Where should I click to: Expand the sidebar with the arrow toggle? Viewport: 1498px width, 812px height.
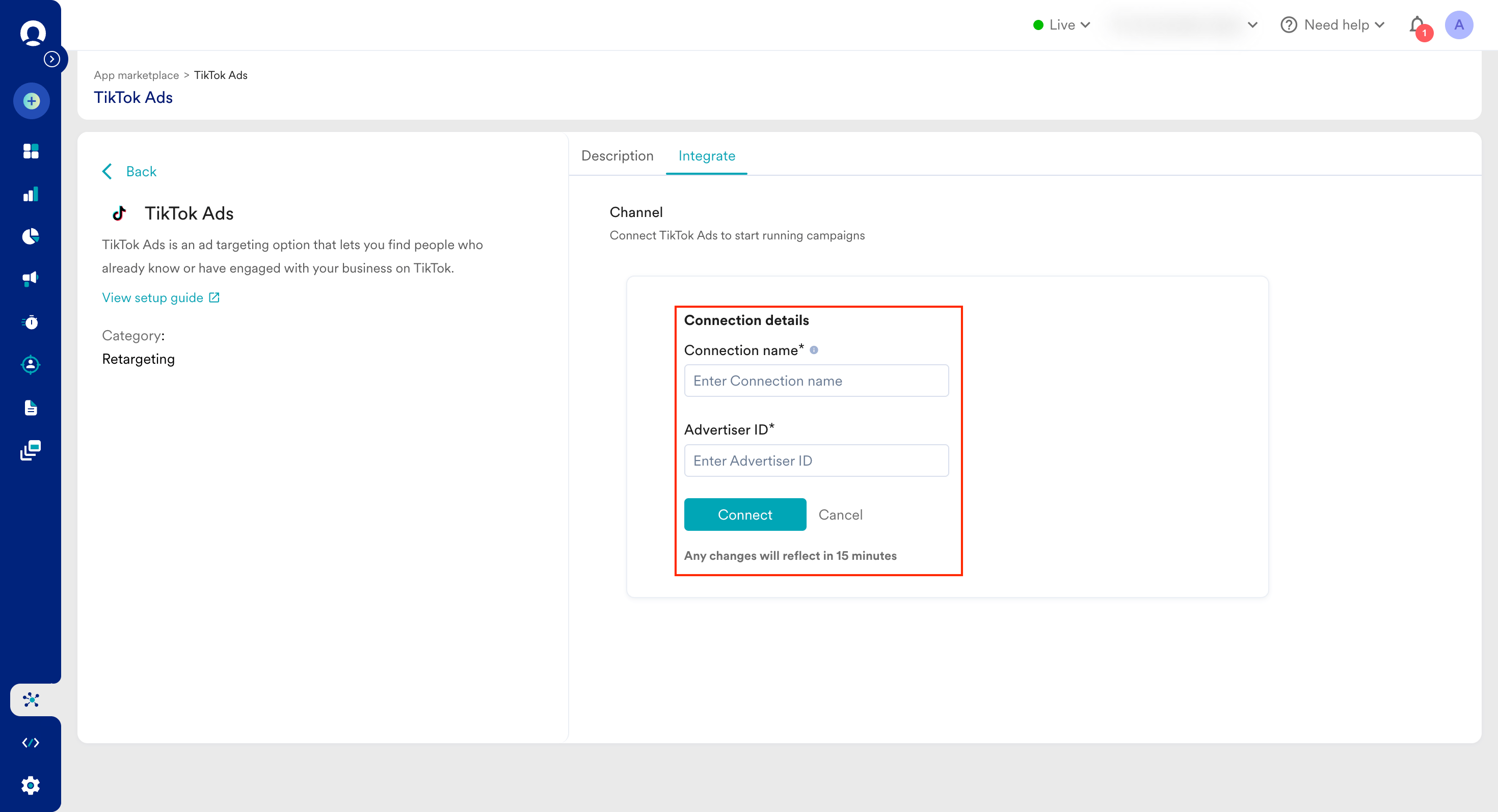click(52, 59)
